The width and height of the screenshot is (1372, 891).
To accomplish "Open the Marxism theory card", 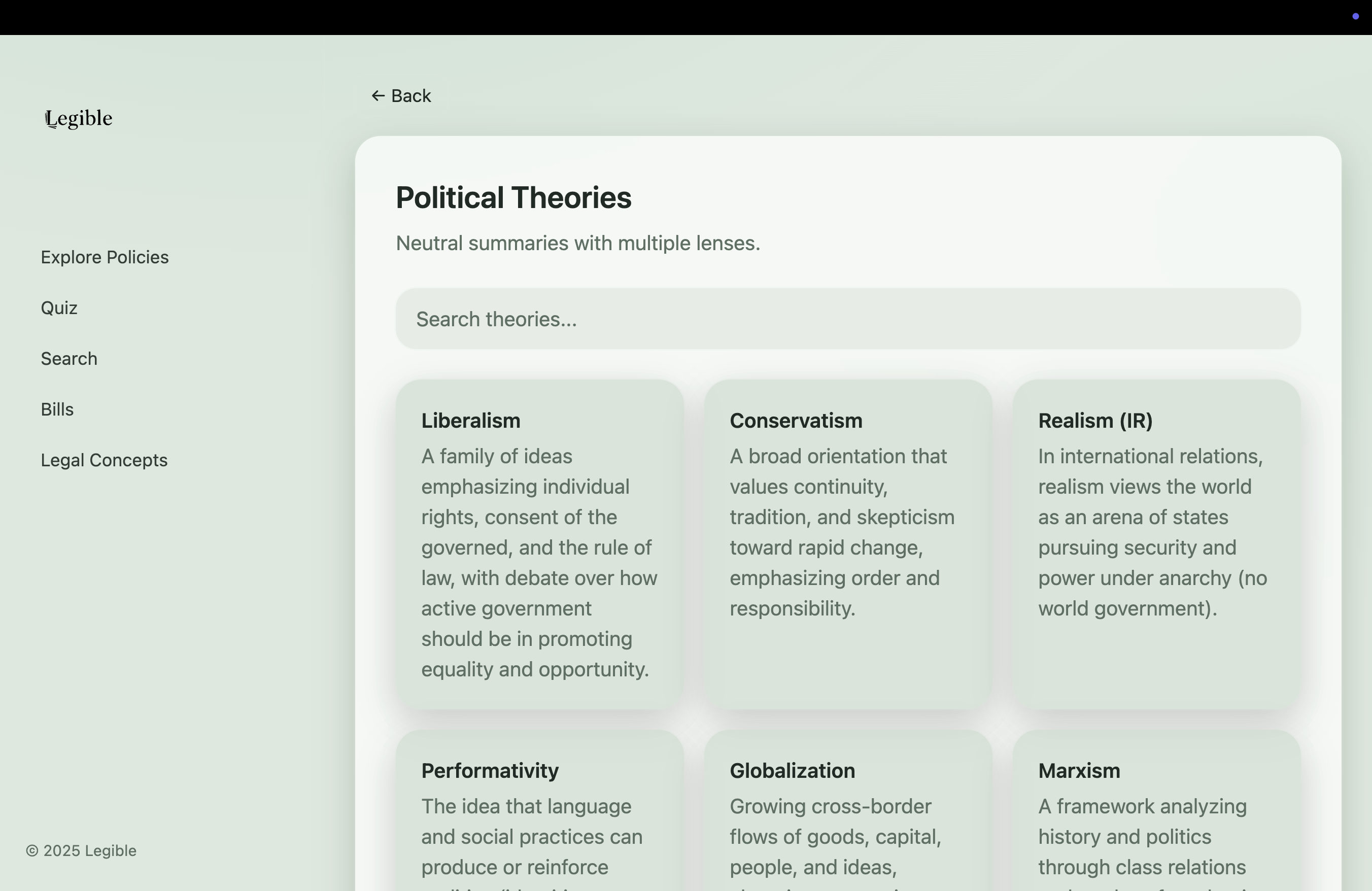I will (1079, 771).
